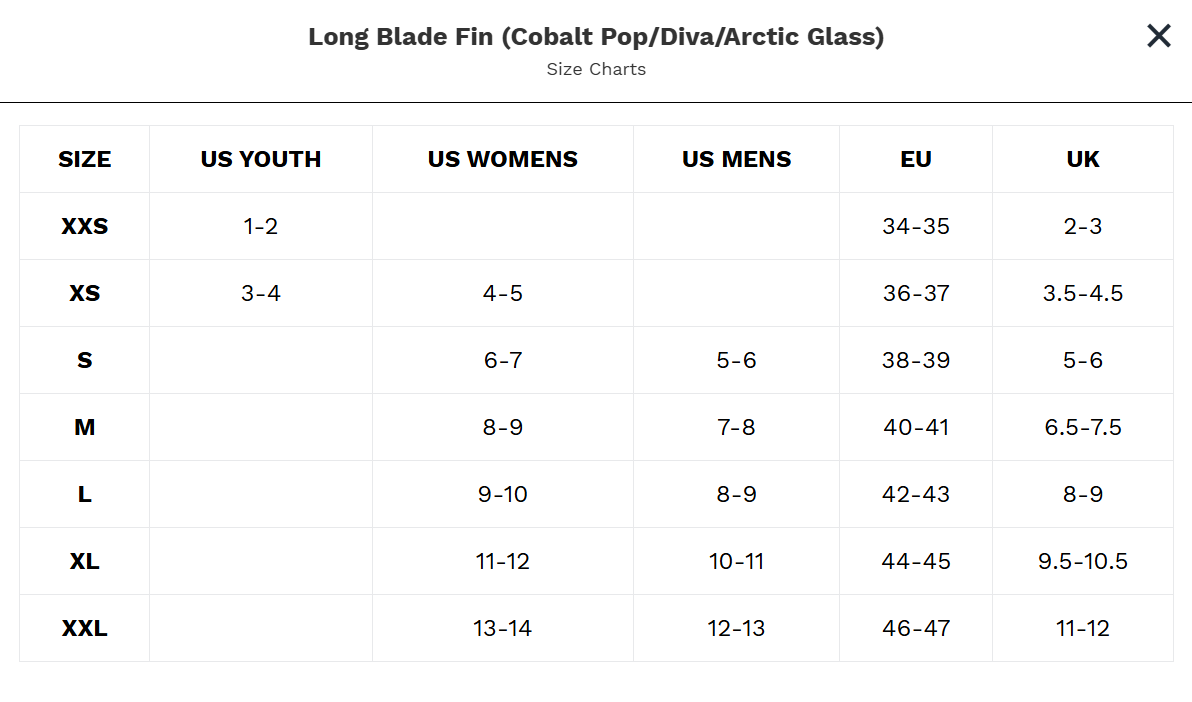Click the US Womens 4-5 cell
This screenshot has width=1192, height=702.
[503, 293]
